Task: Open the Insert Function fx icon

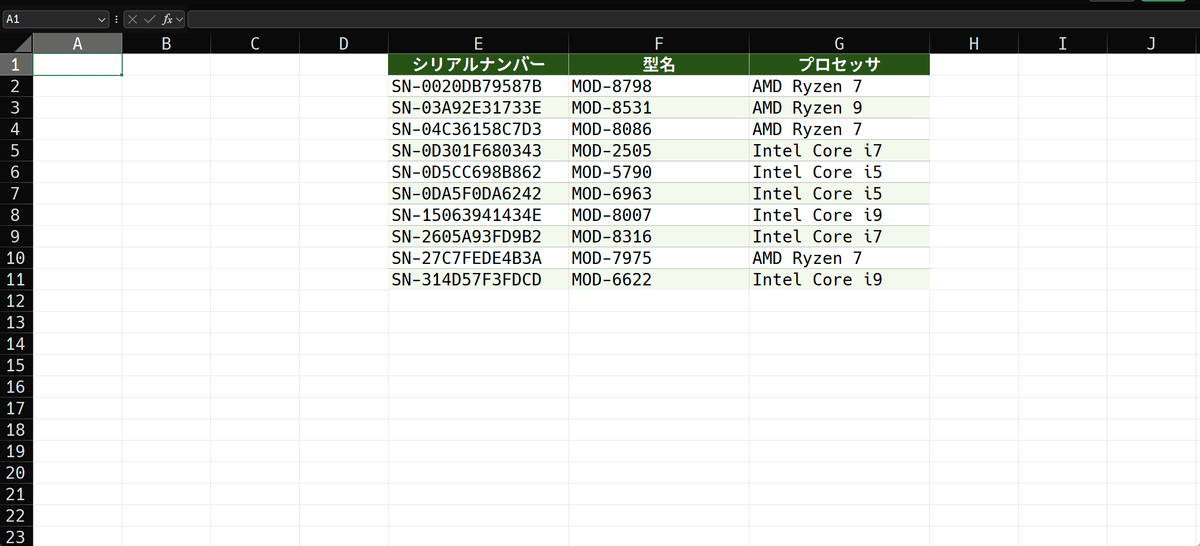Action: [167, 19]
